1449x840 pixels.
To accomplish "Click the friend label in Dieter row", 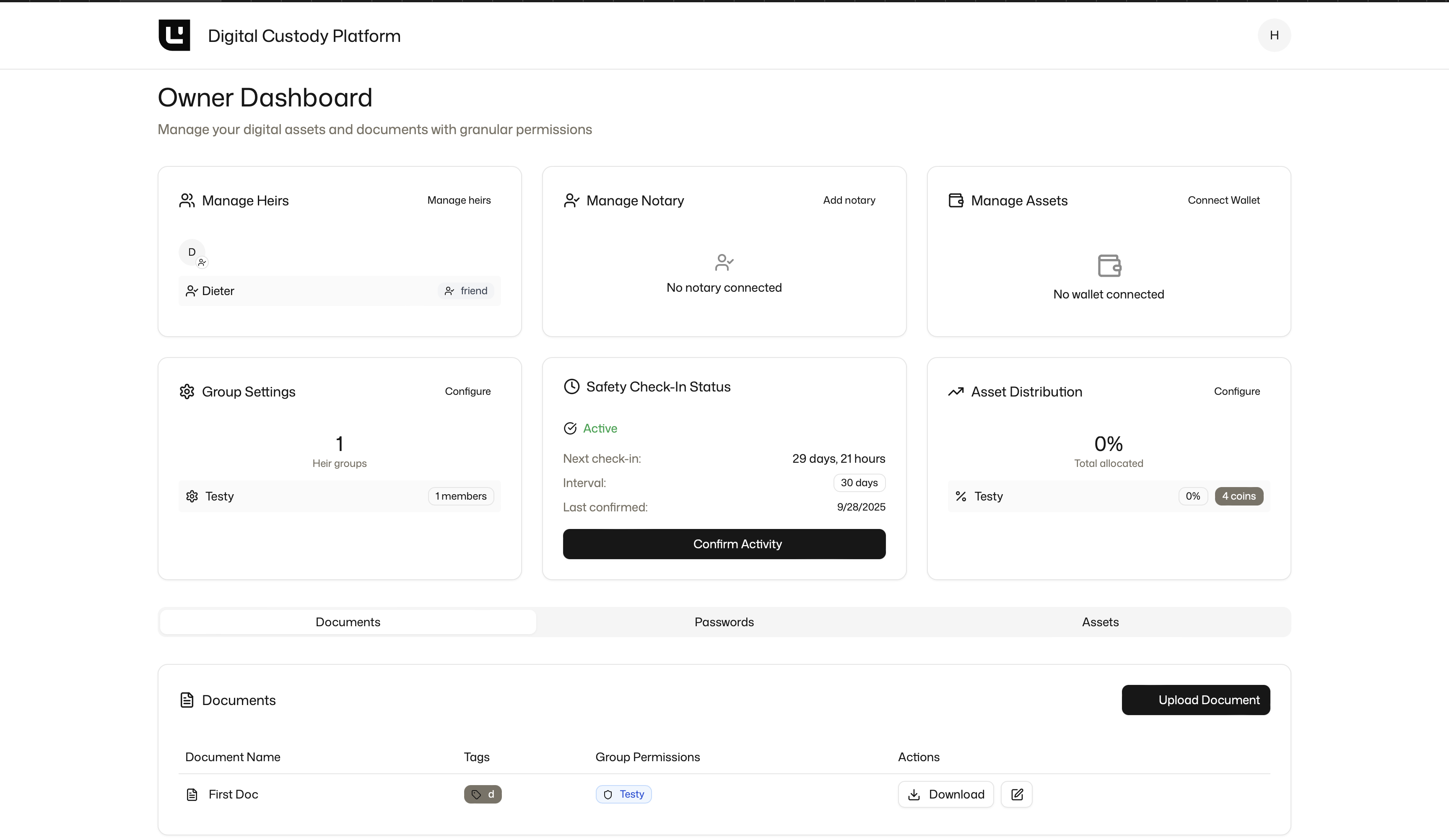I will click(x=474, y=291).
